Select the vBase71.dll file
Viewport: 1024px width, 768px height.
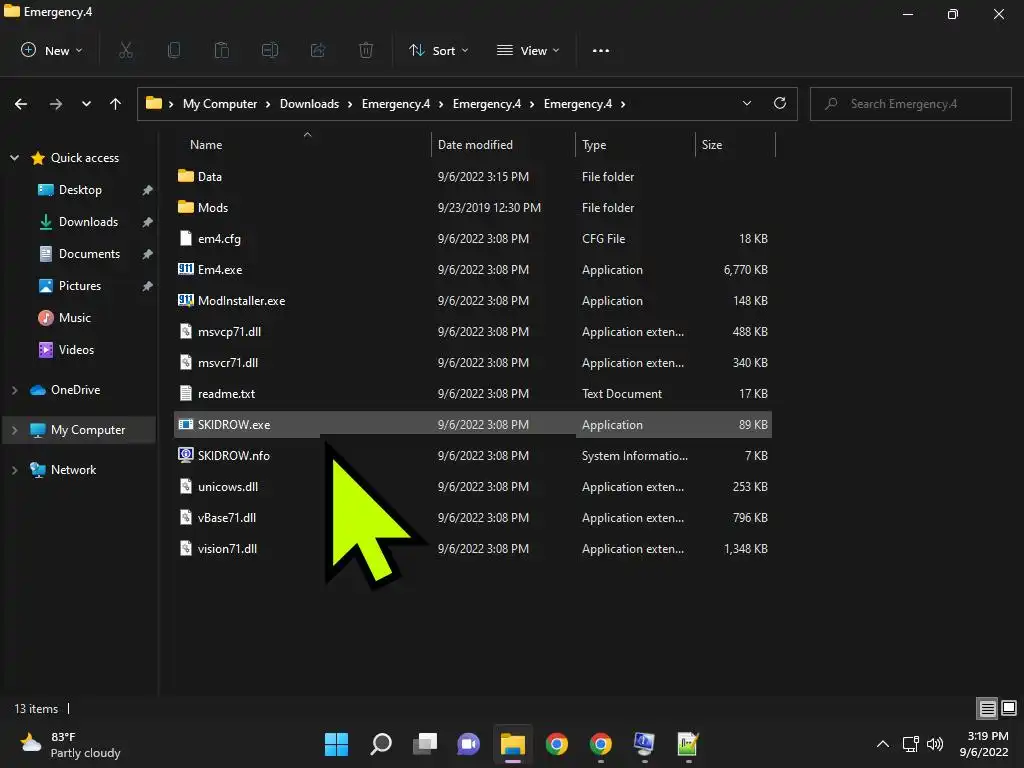click(x=227, y=518)
